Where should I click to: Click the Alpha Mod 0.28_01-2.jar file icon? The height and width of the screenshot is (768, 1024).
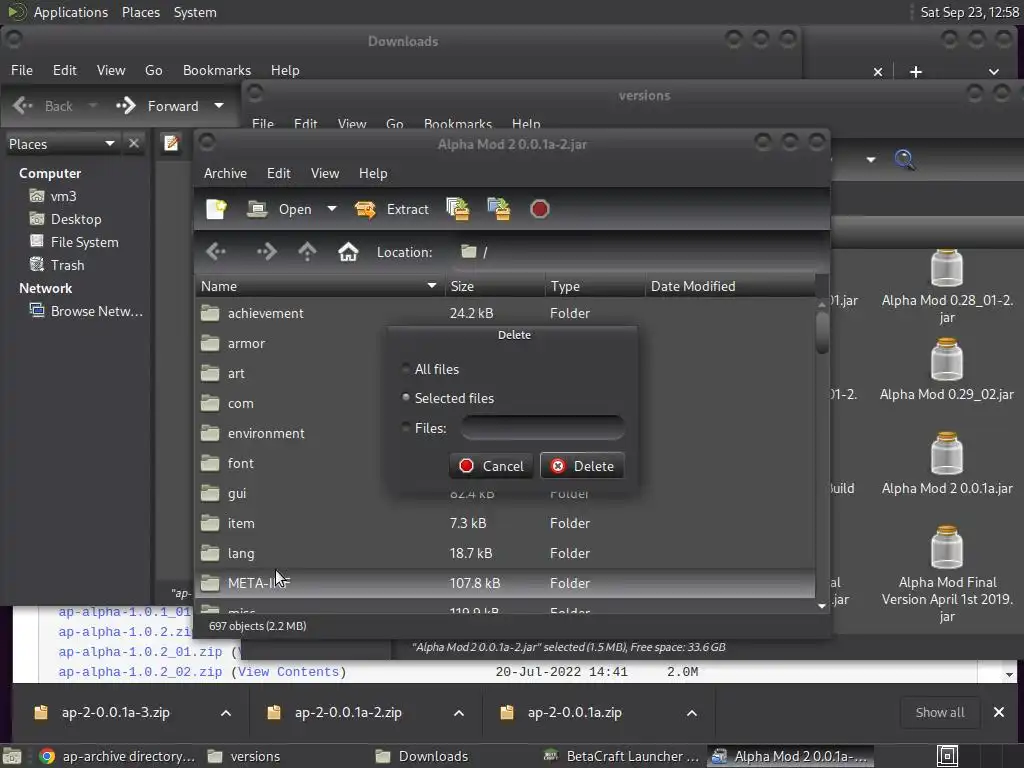point(947,268)
